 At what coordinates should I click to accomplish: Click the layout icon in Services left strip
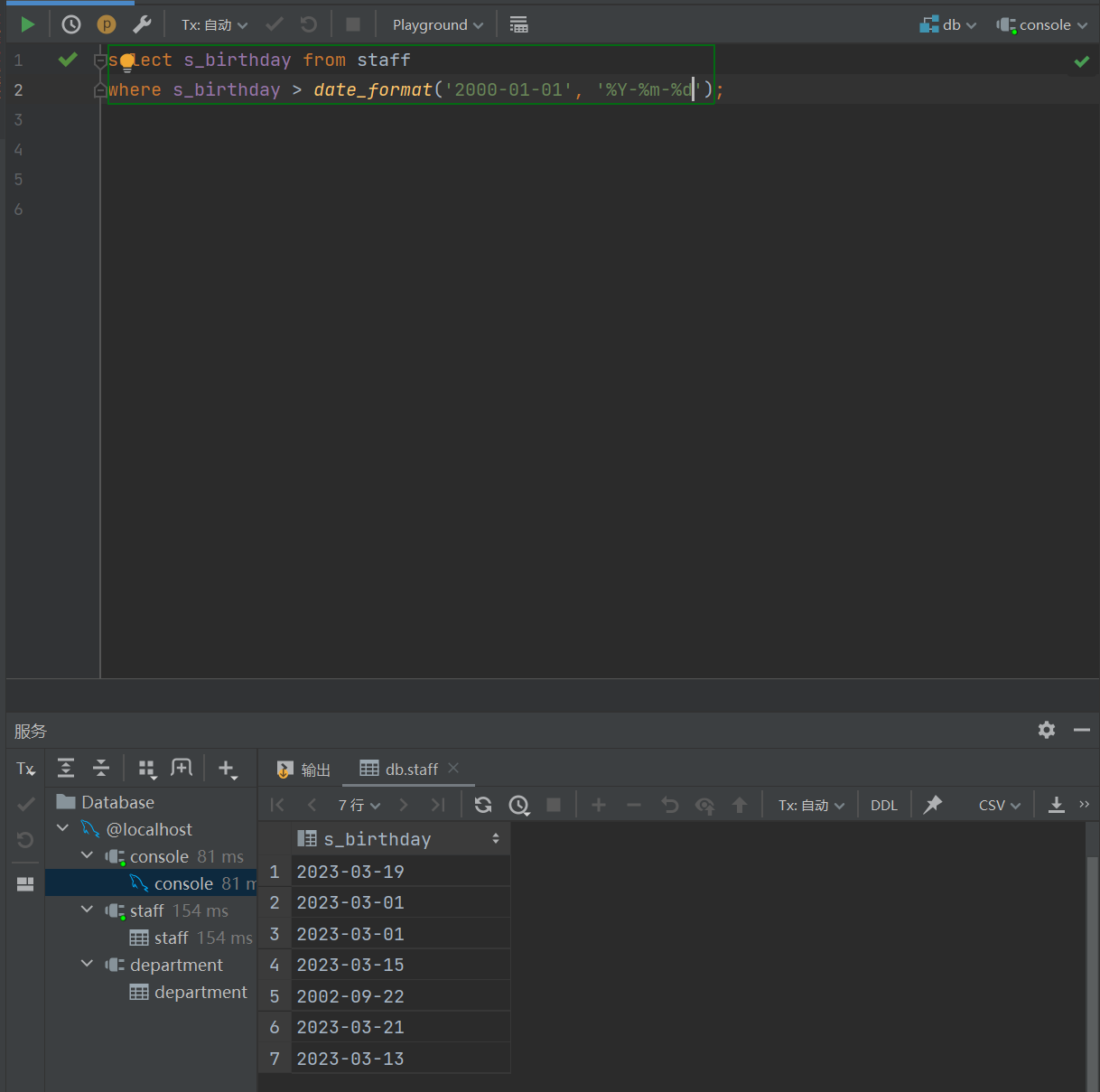[x=25, y=884]
